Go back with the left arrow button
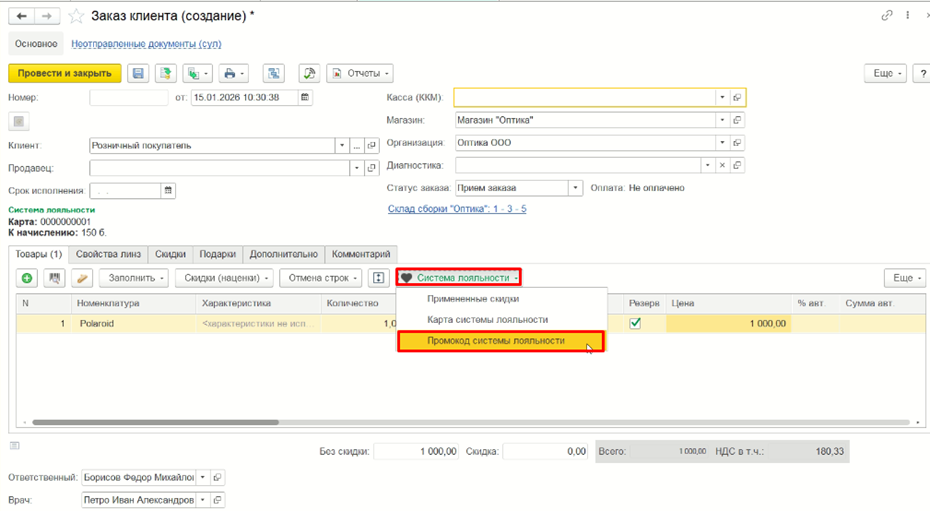Screen dimensions: 930x511 click(x=21, y=16)
